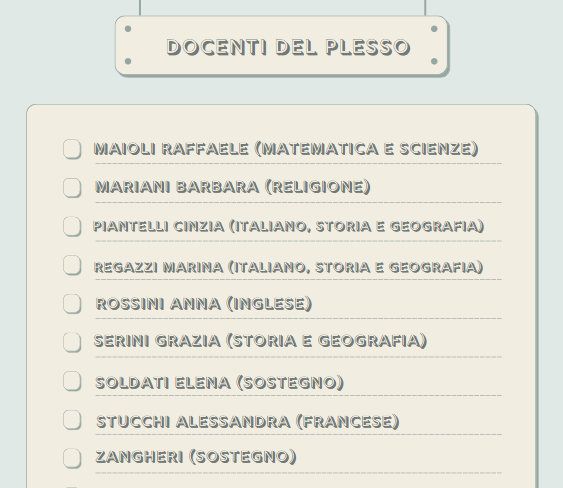Screen dimensions: 563x488
Task: Click the Serini Grazia (Storia e Geografia) text
Action: click(x=260, y=341)
